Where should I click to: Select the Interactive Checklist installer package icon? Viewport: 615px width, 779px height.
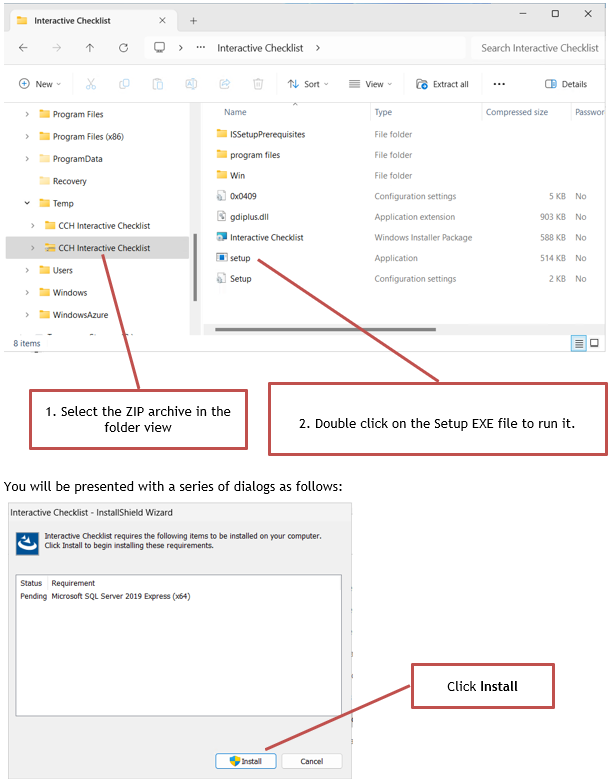point(222,237)
